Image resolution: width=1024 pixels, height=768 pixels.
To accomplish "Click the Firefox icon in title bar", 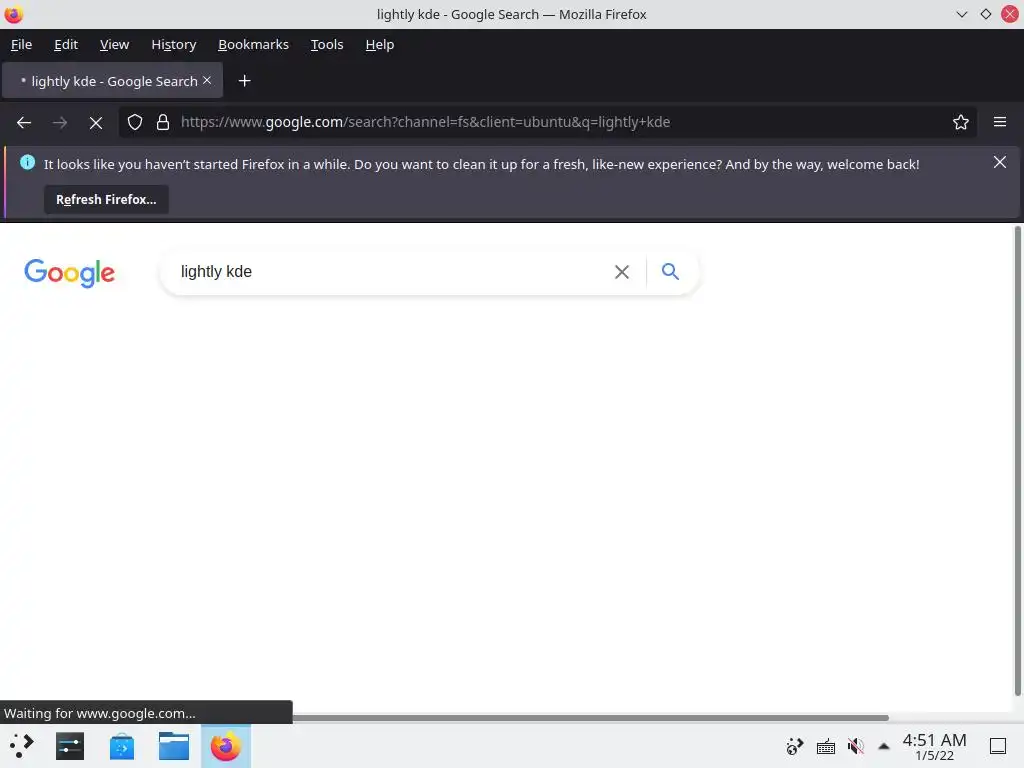I will 13,14.
